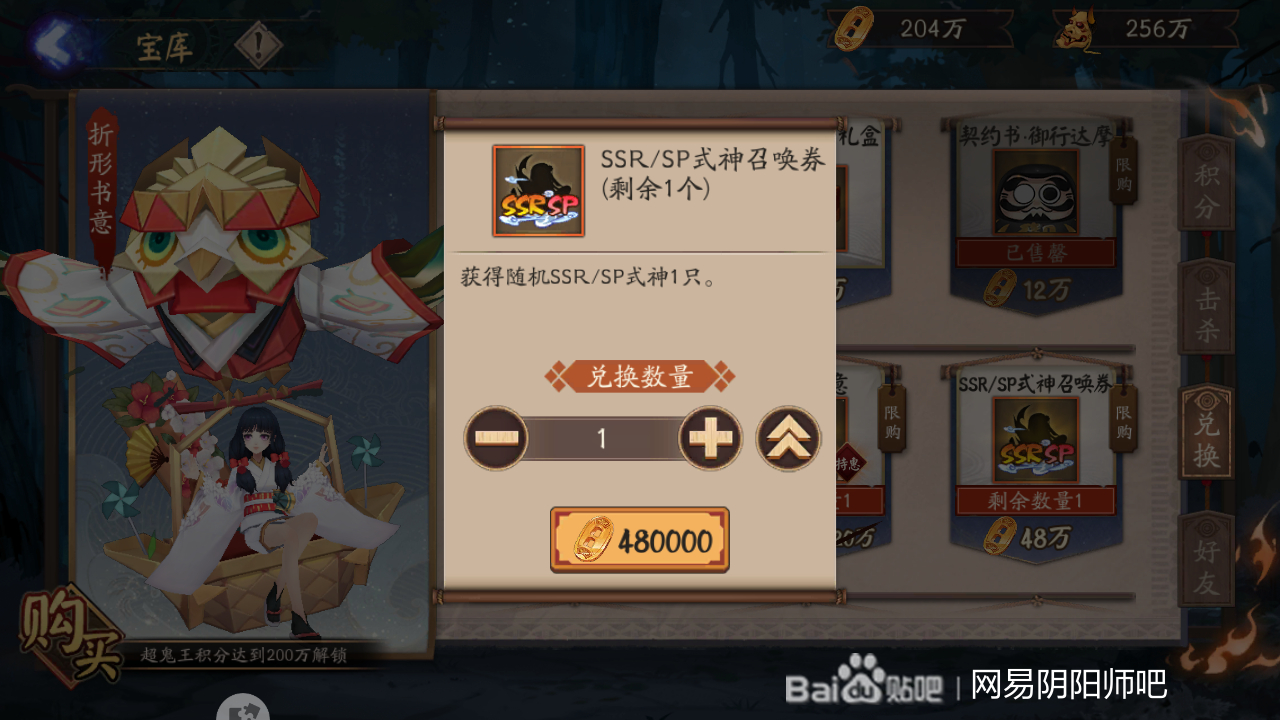Open the exclamation info icon beside 宝库
The height and width of the screenshot is (720, 1280).
point(259,45)
